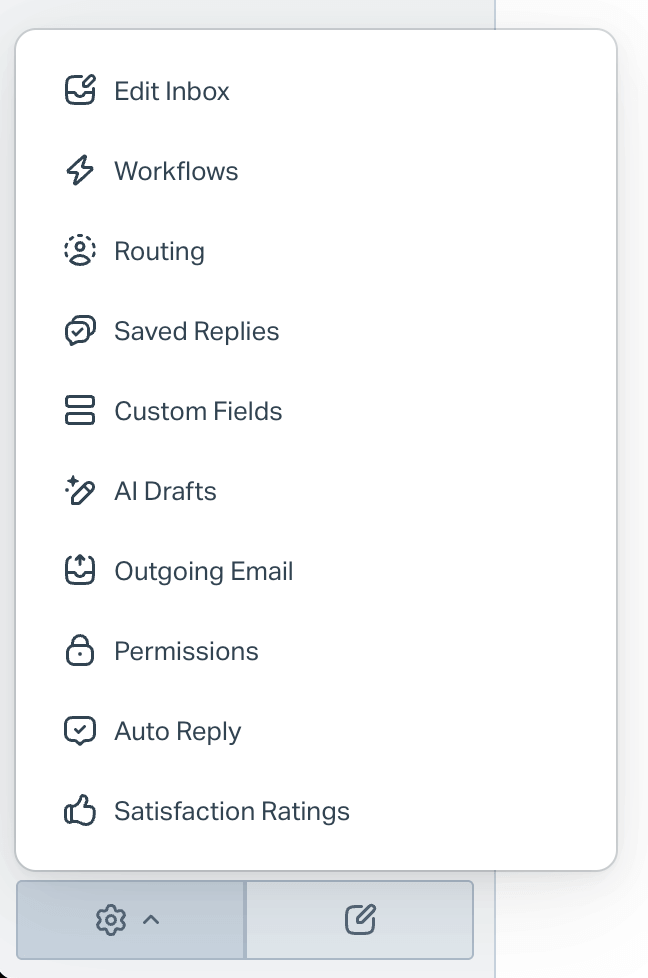Open the Saved Replies menu label
The width and height of the screenshot is (648, 978).
pos(196,331)
